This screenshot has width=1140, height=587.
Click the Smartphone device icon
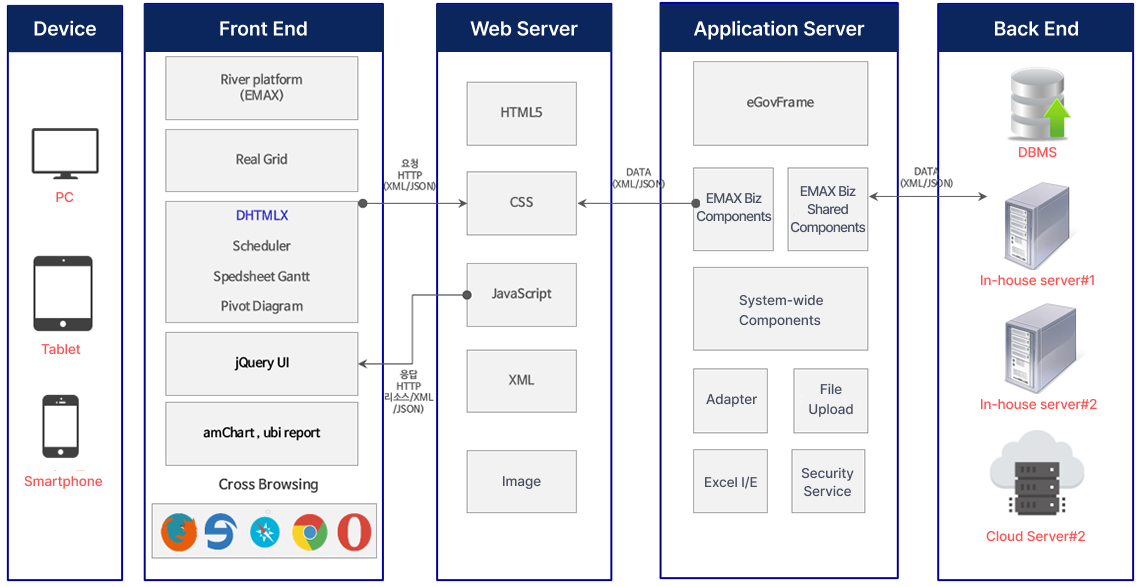[x=60, y=426]
